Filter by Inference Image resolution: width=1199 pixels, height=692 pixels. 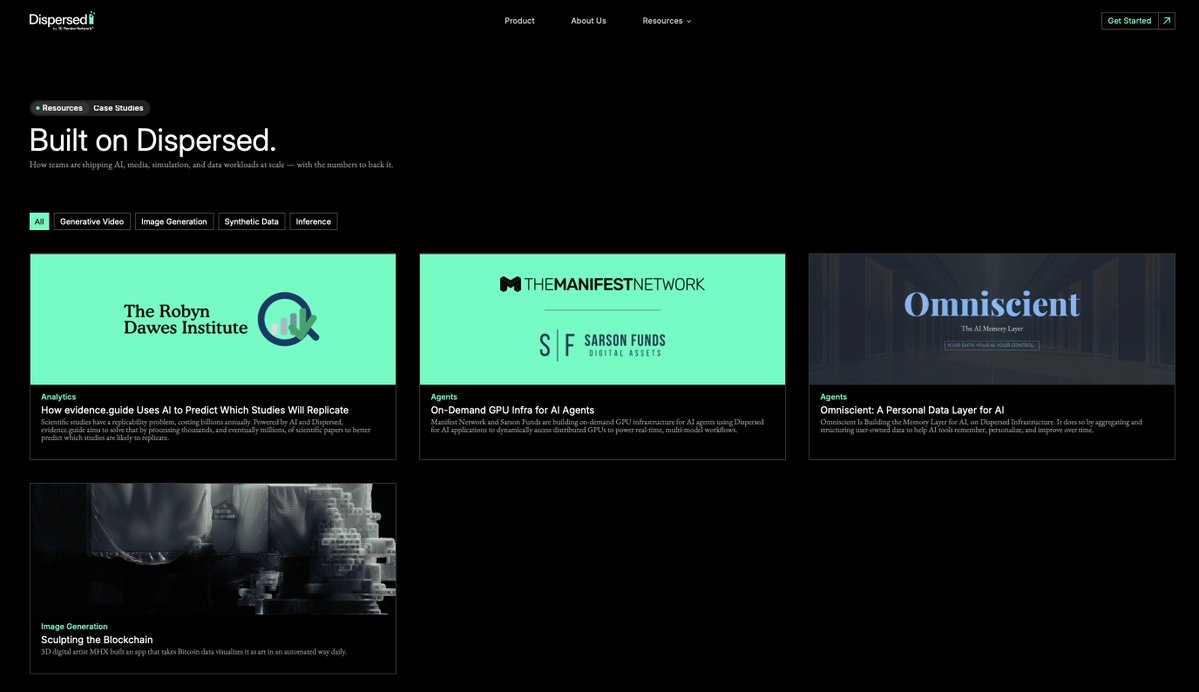click(314, 222)
